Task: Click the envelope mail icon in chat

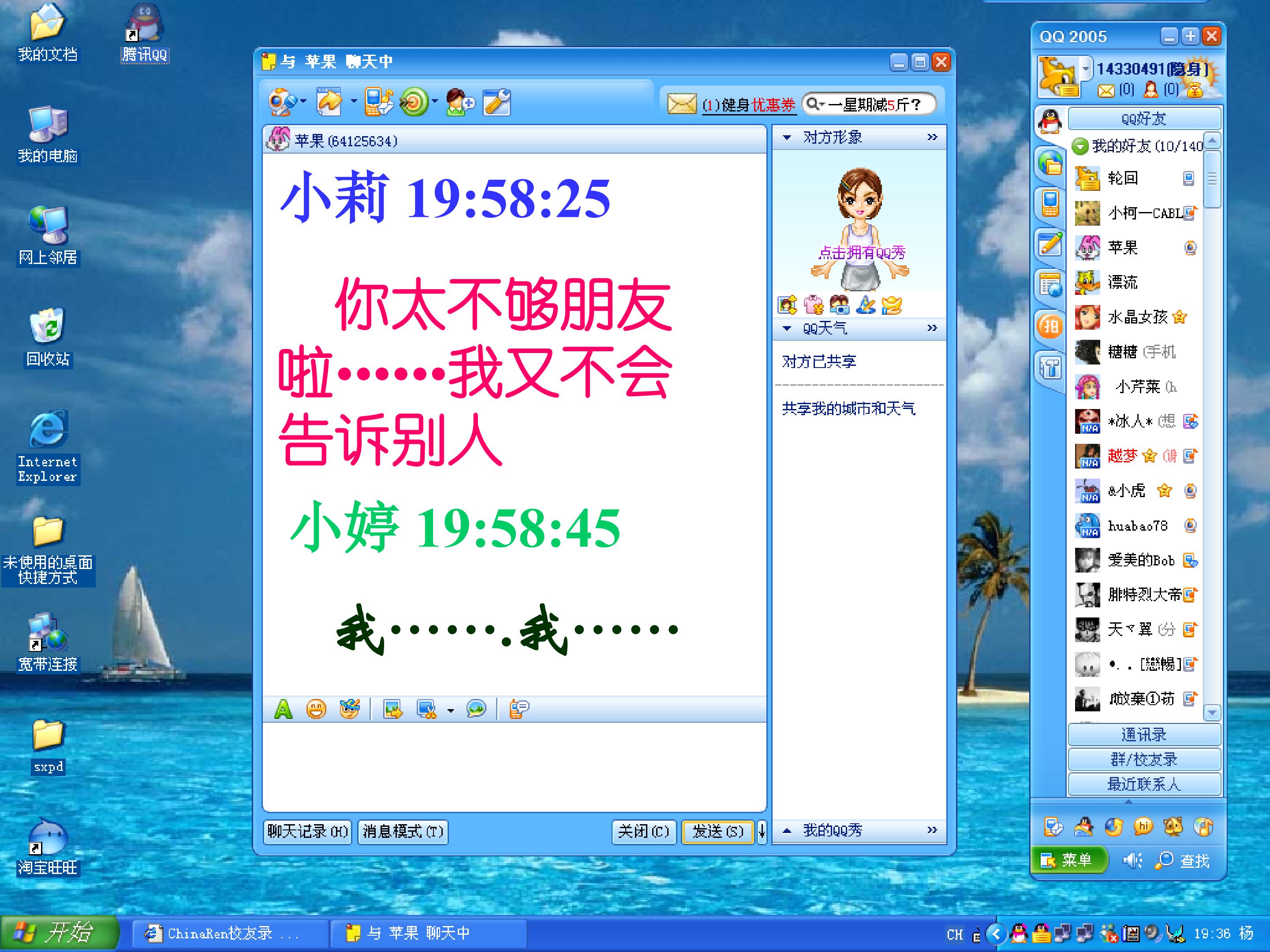Action: click(x=681, y=104)
